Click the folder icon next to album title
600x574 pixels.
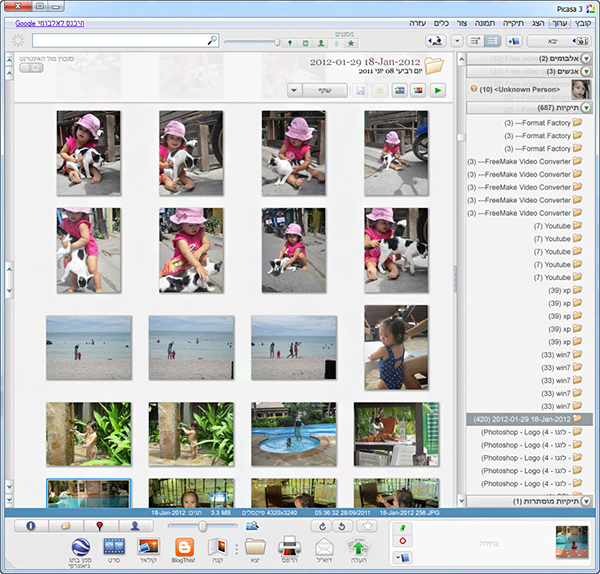[x=434, y=65]
